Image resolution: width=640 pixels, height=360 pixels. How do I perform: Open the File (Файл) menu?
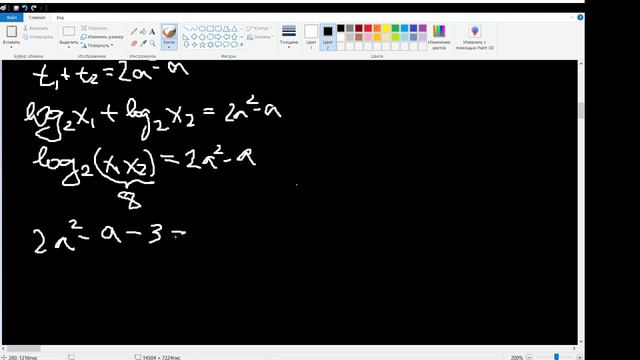point(11,18)
